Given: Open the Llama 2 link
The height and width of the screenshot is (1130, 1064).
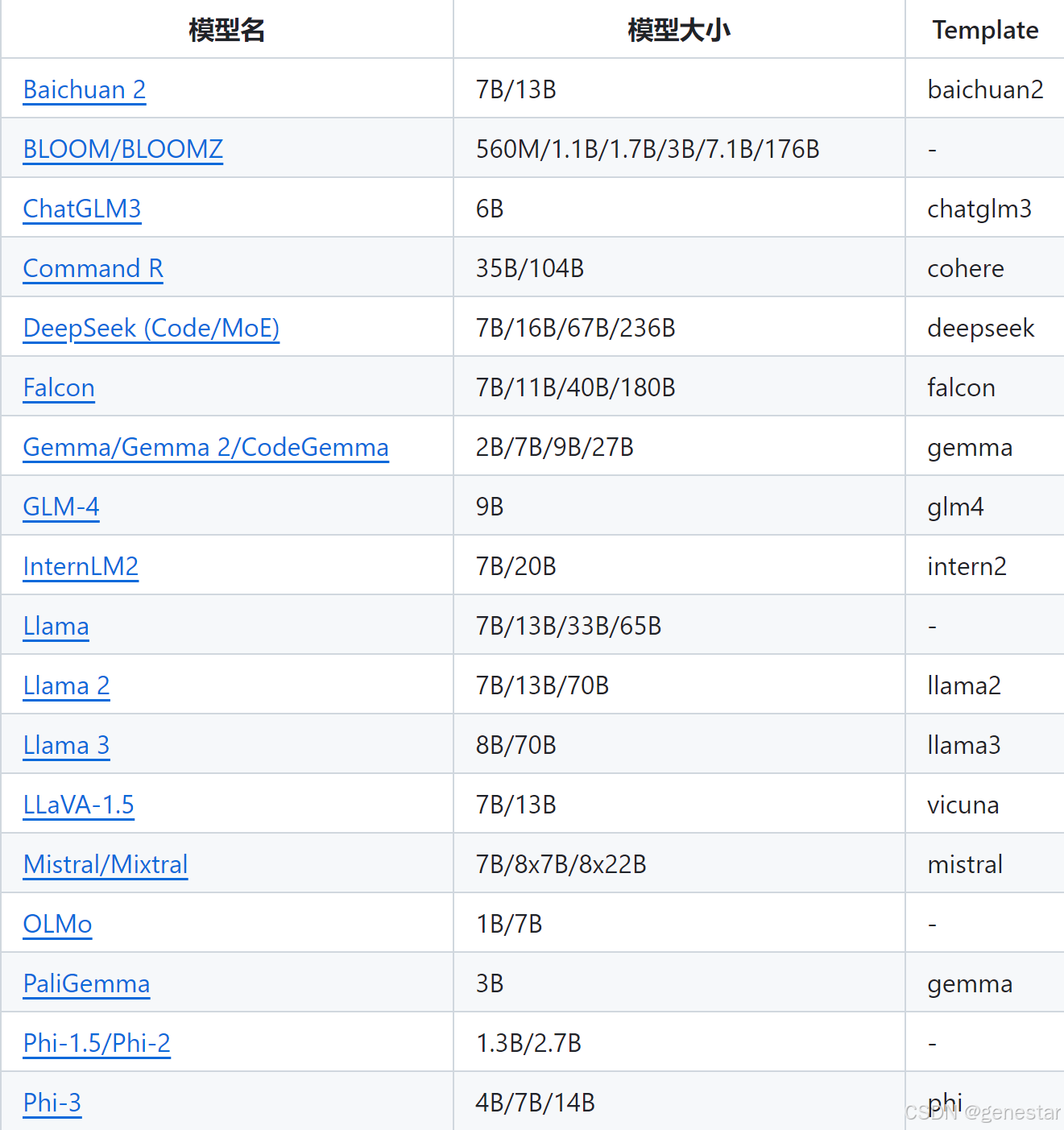Looking at the screenshot, I should click(x=66, y=685).
